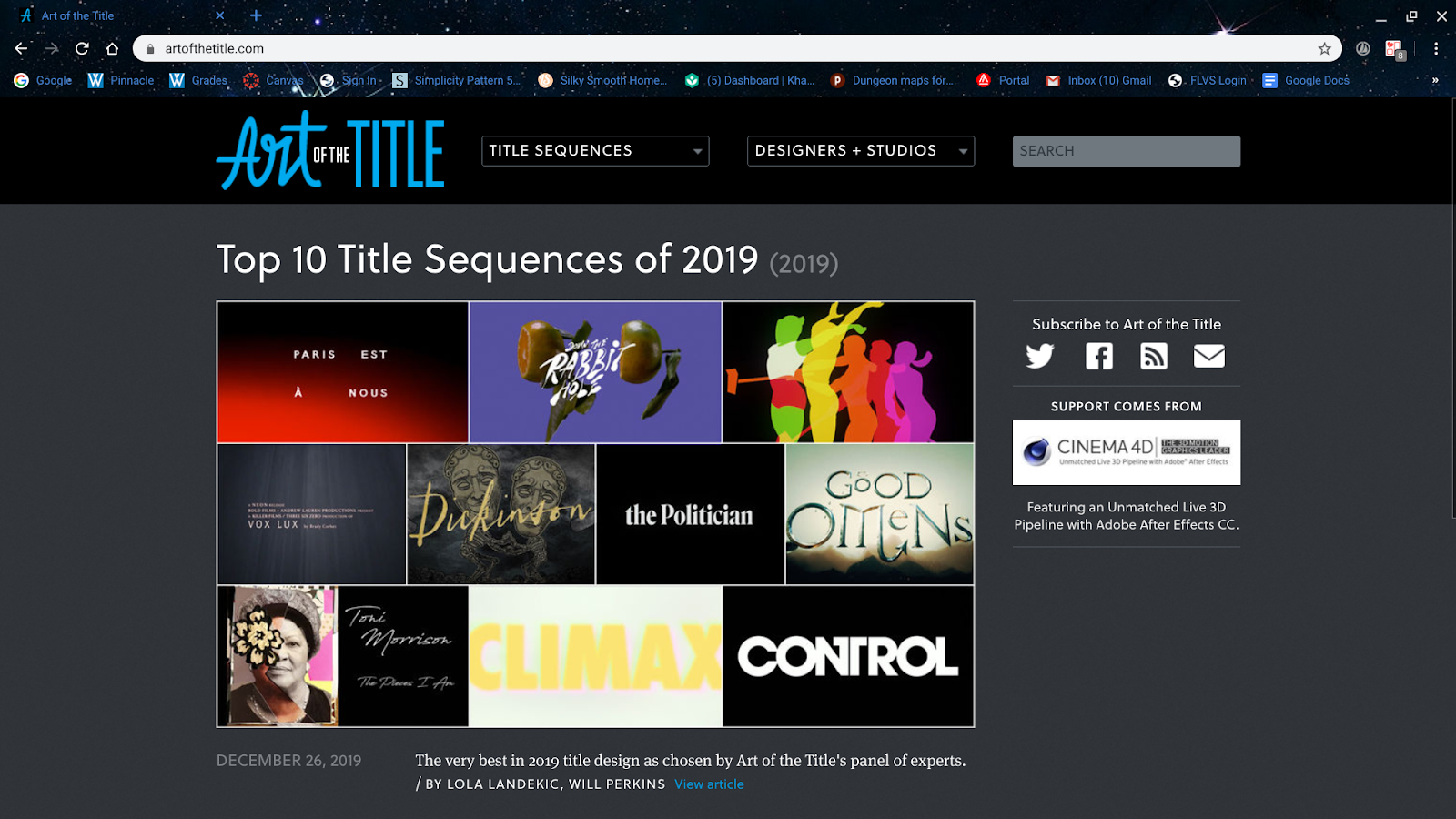The height and width of the screenshot is (819, 1456).
Task: Click the Art of the Title logo
Action: click(330, 151)
